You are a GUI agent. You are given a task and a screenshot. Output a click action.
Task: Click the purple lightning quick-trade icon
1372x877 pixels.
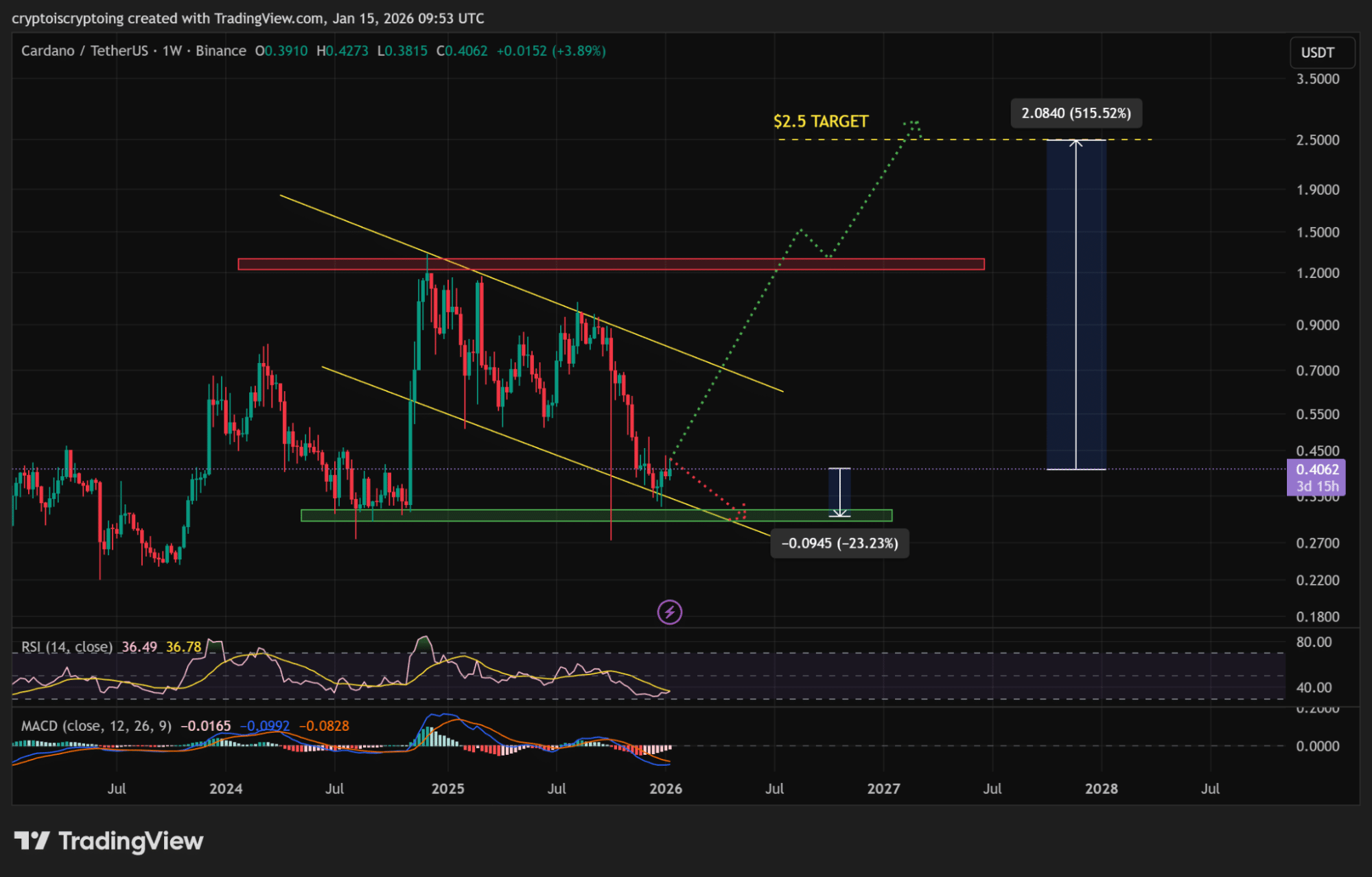click(x=671, y=611)
